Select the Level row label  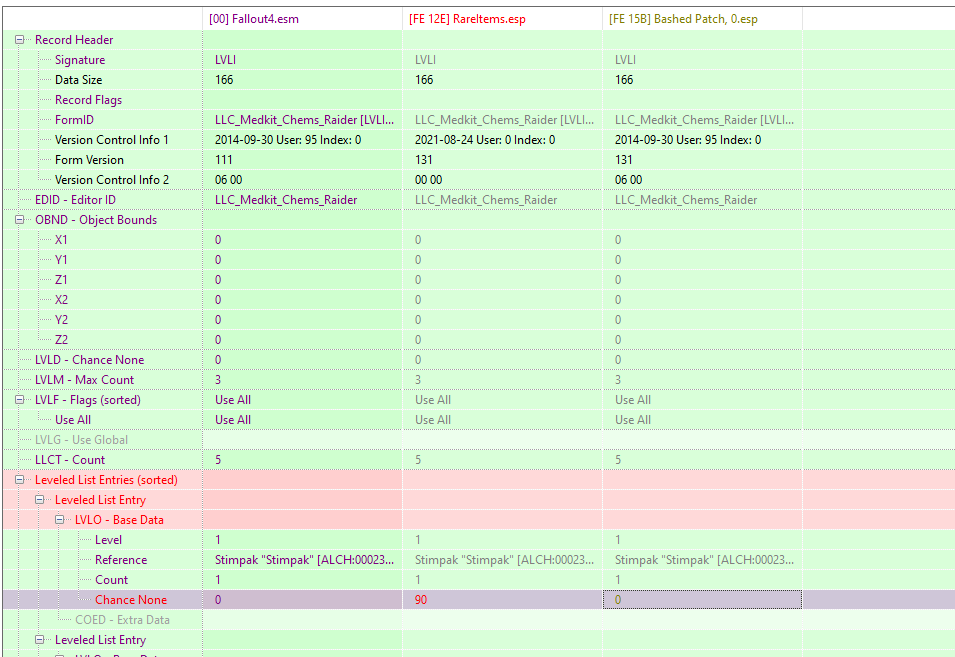pyautogui.click(x=108, y=540)
